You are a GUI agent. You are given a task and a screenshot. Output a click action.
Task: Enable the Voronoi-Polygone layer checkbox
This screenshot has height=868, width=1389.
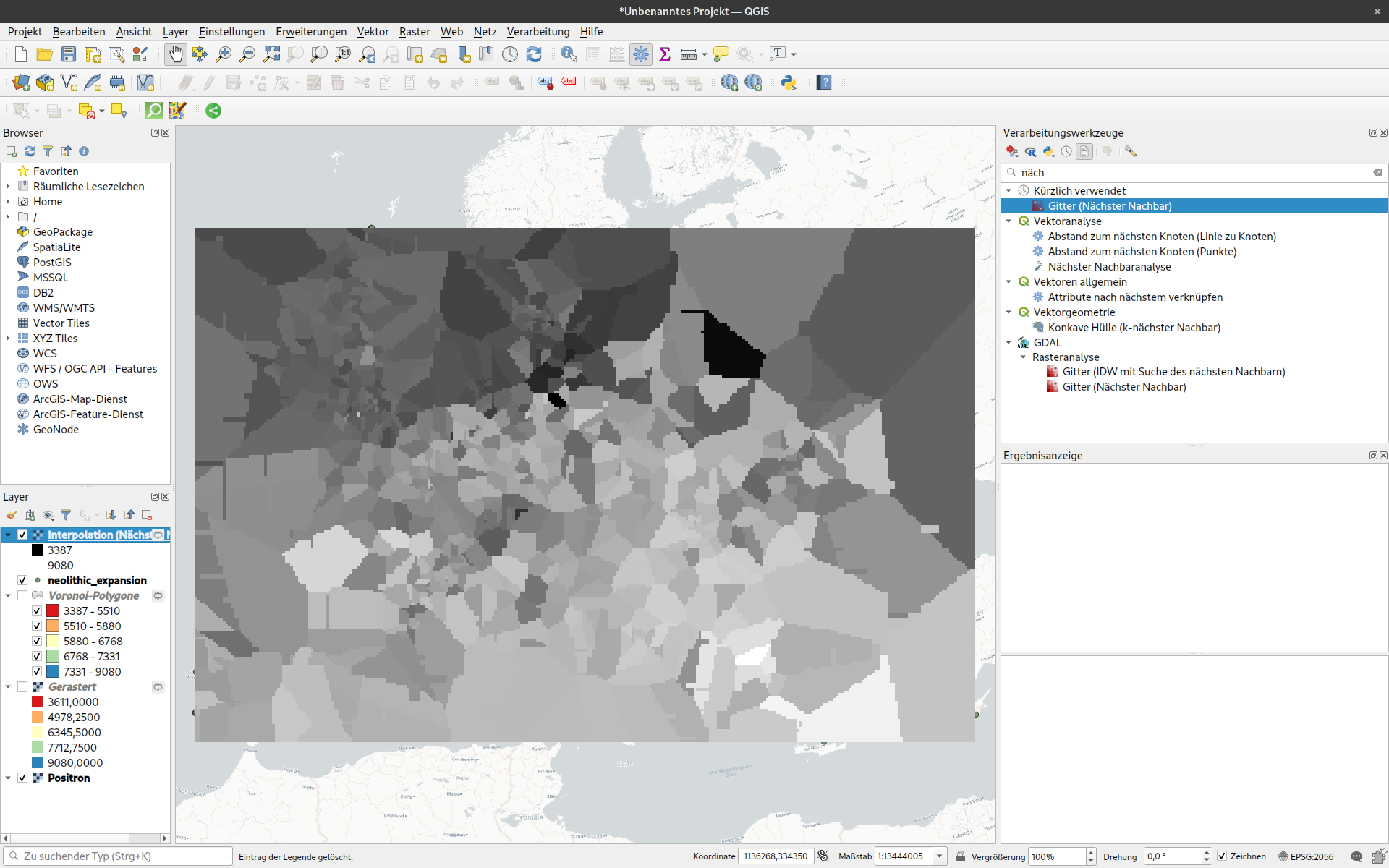(22, 595)
